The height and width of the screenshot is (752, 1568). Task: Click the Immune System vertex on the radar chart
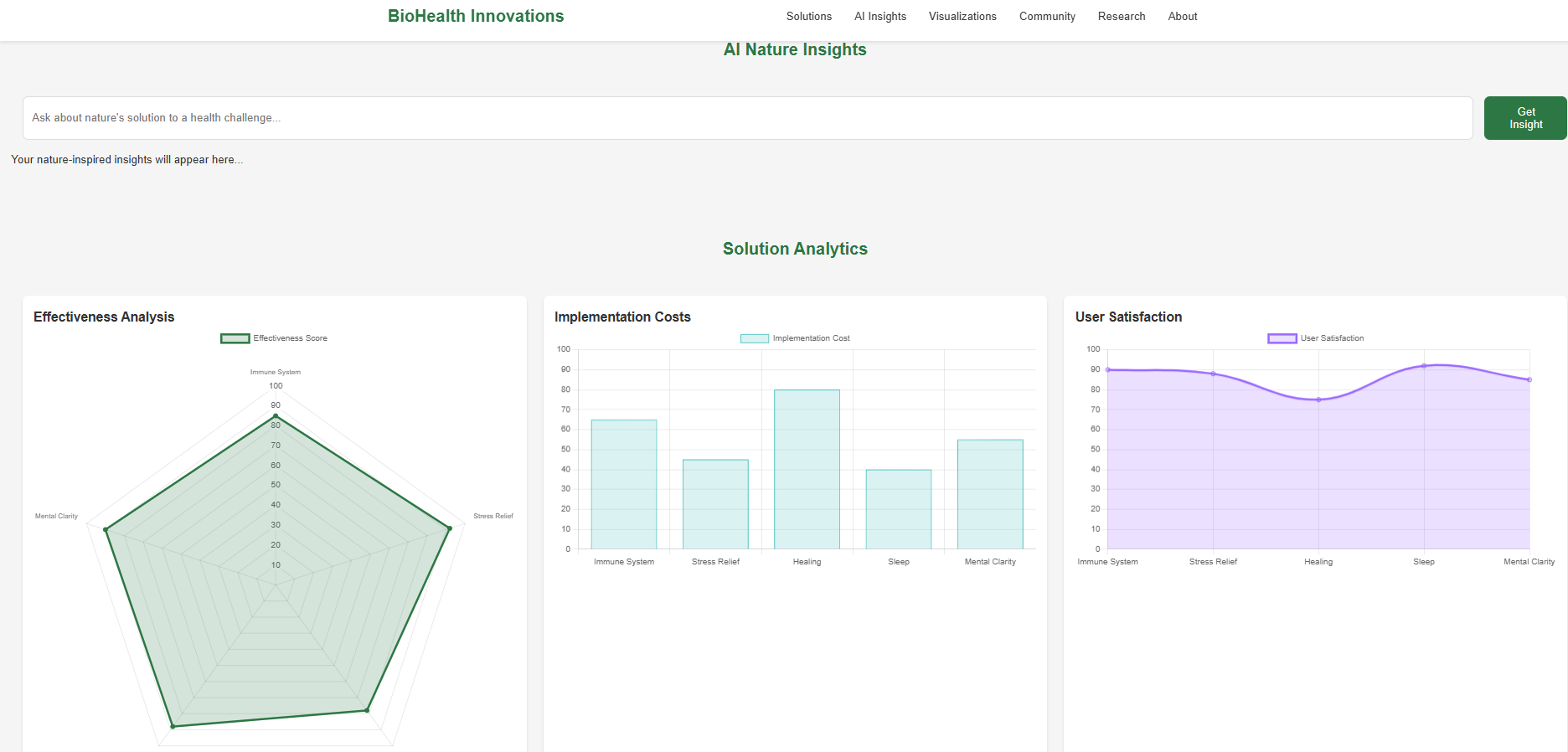[x=276, y=416]
